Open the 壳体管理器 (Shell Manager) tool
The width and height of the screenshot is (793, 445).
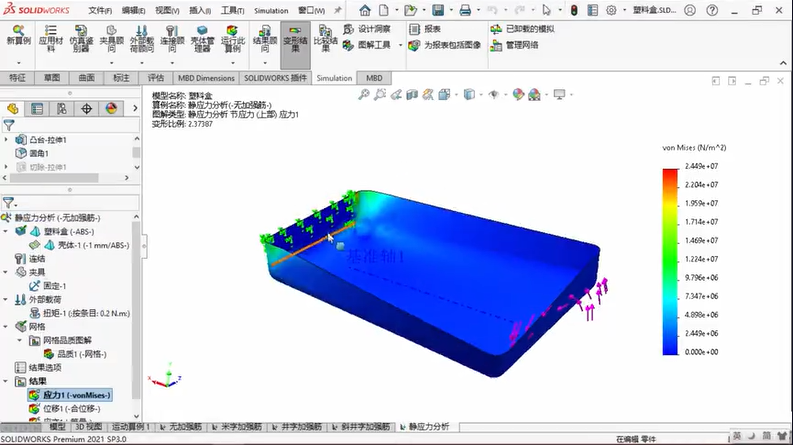(203, 40)
